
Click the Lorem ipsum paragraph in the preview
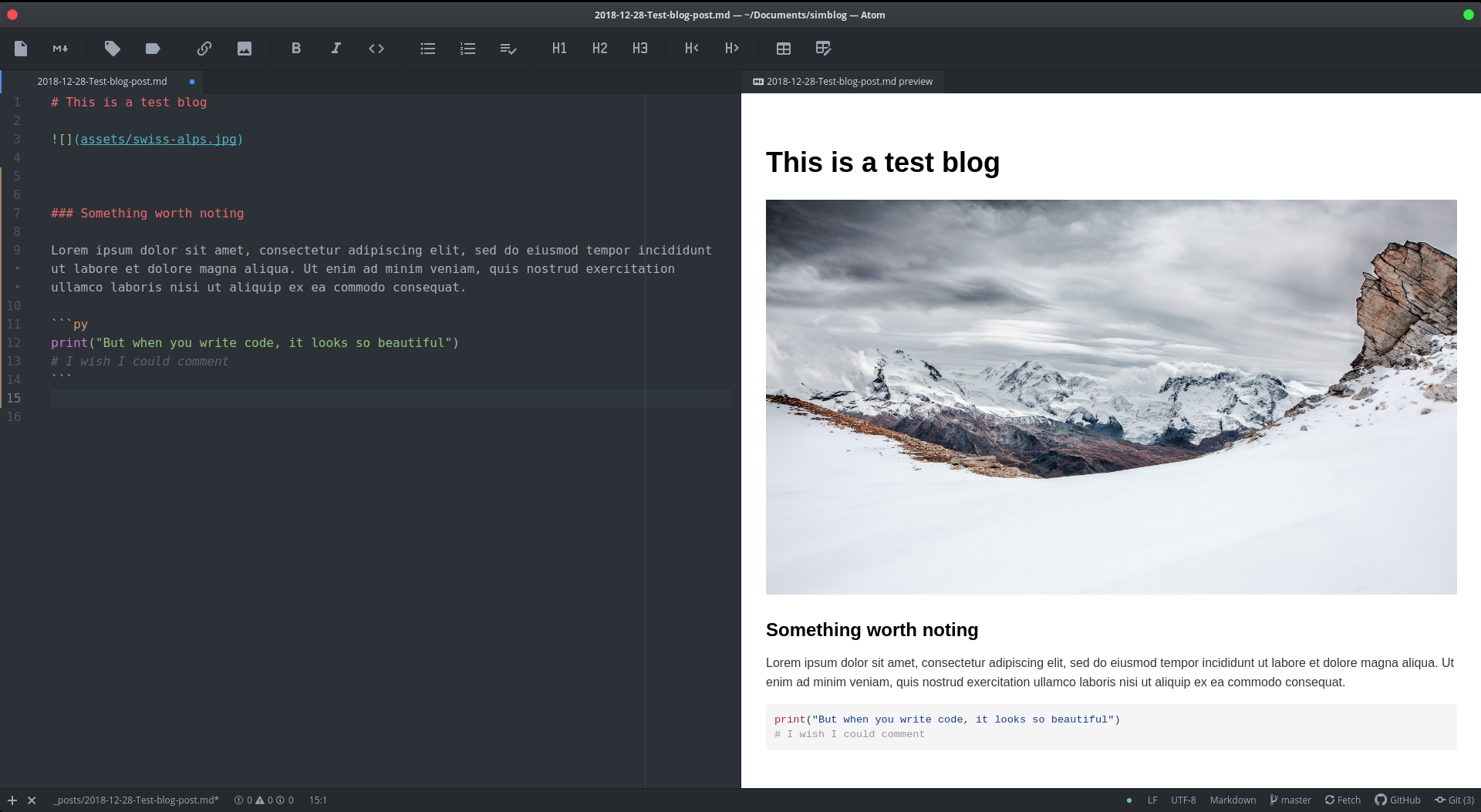point(1110,672)
